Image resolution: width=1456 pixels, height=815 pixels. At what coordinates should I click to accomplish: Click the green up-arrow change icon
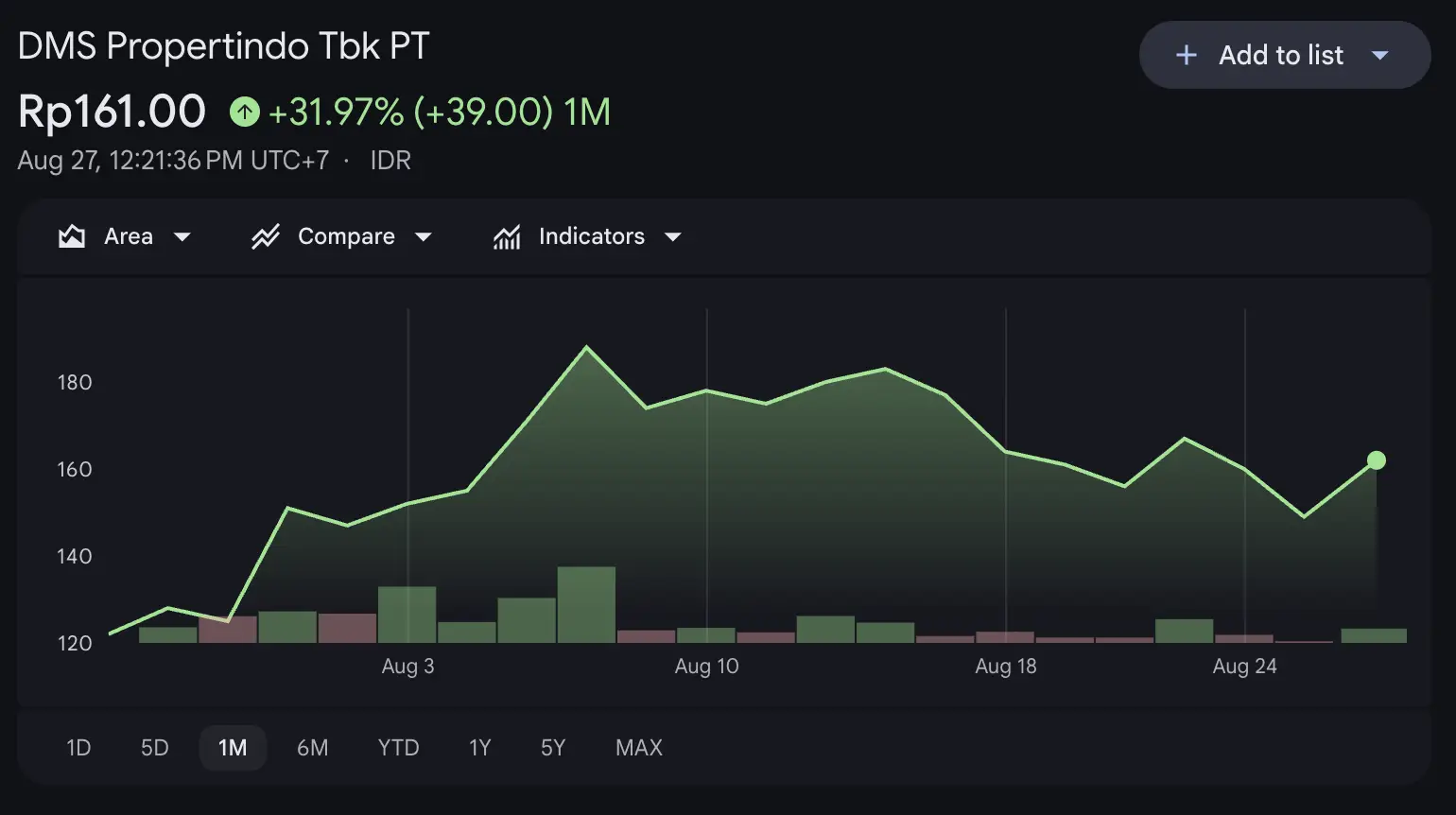(245, 113)
